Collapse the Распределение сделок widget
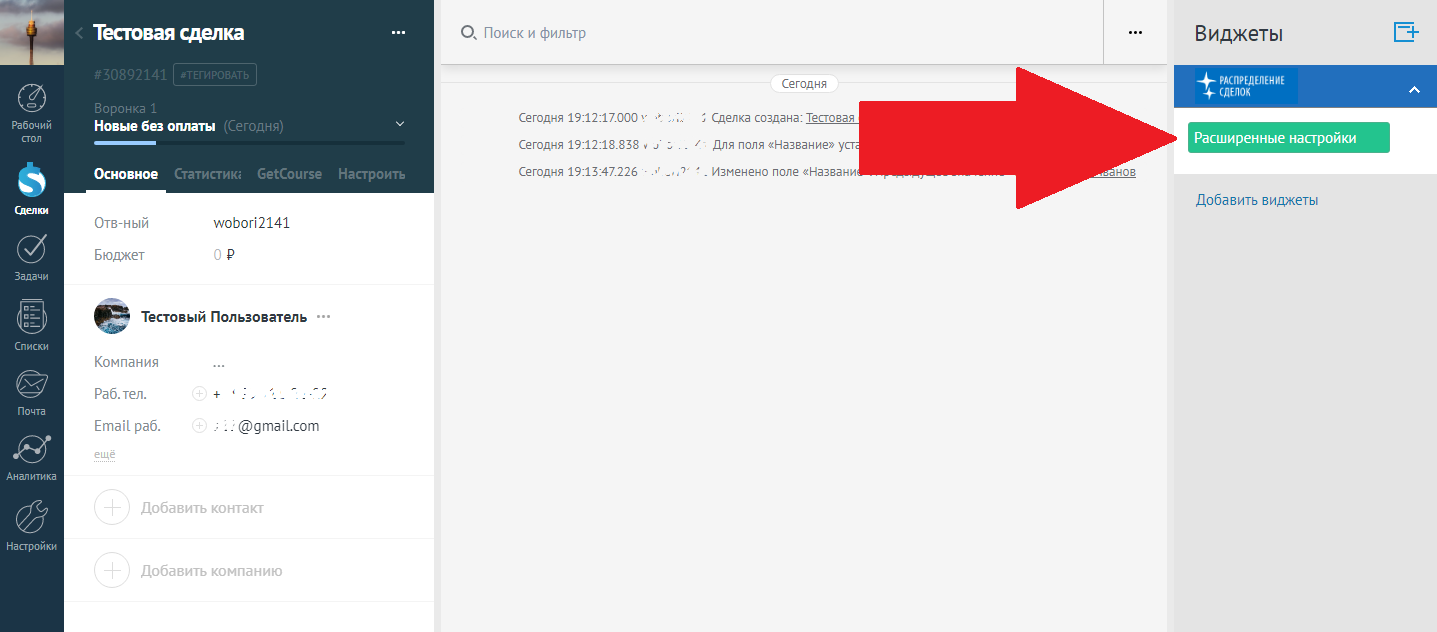This screenshot has width=1437, height=632. tap(1414, 89)
